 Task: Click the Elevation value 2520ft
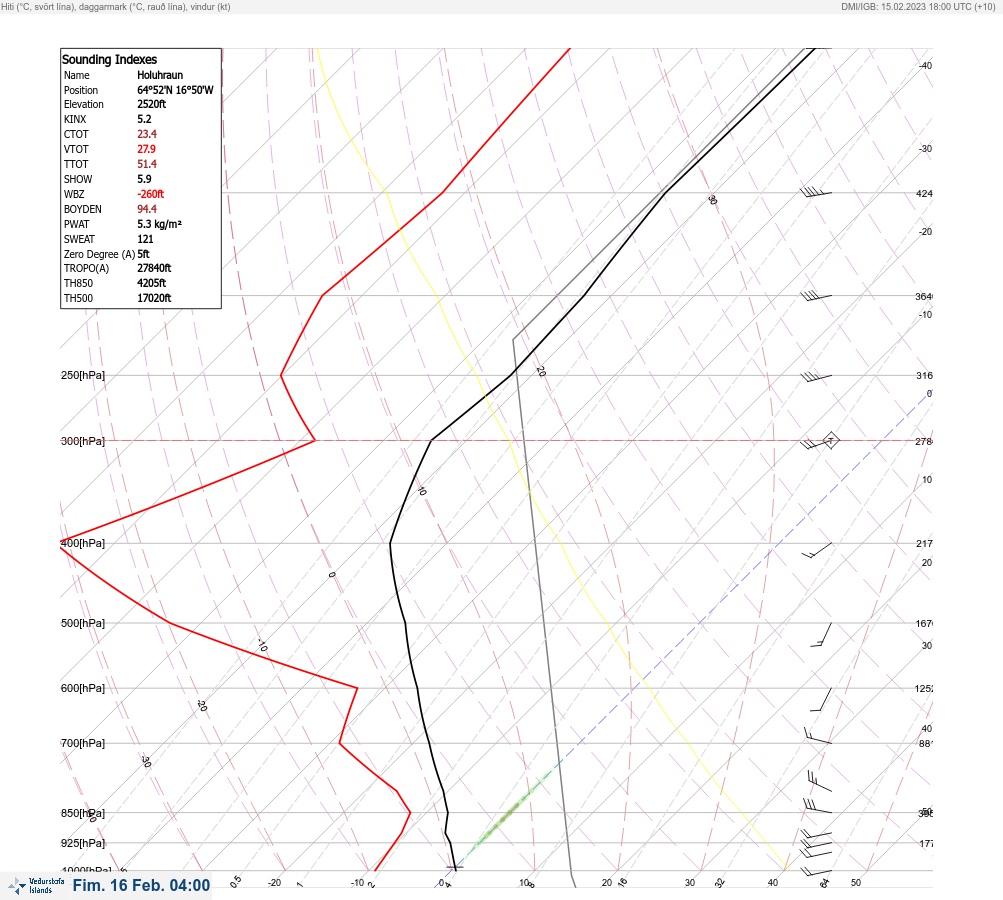(x=152, y=104)
